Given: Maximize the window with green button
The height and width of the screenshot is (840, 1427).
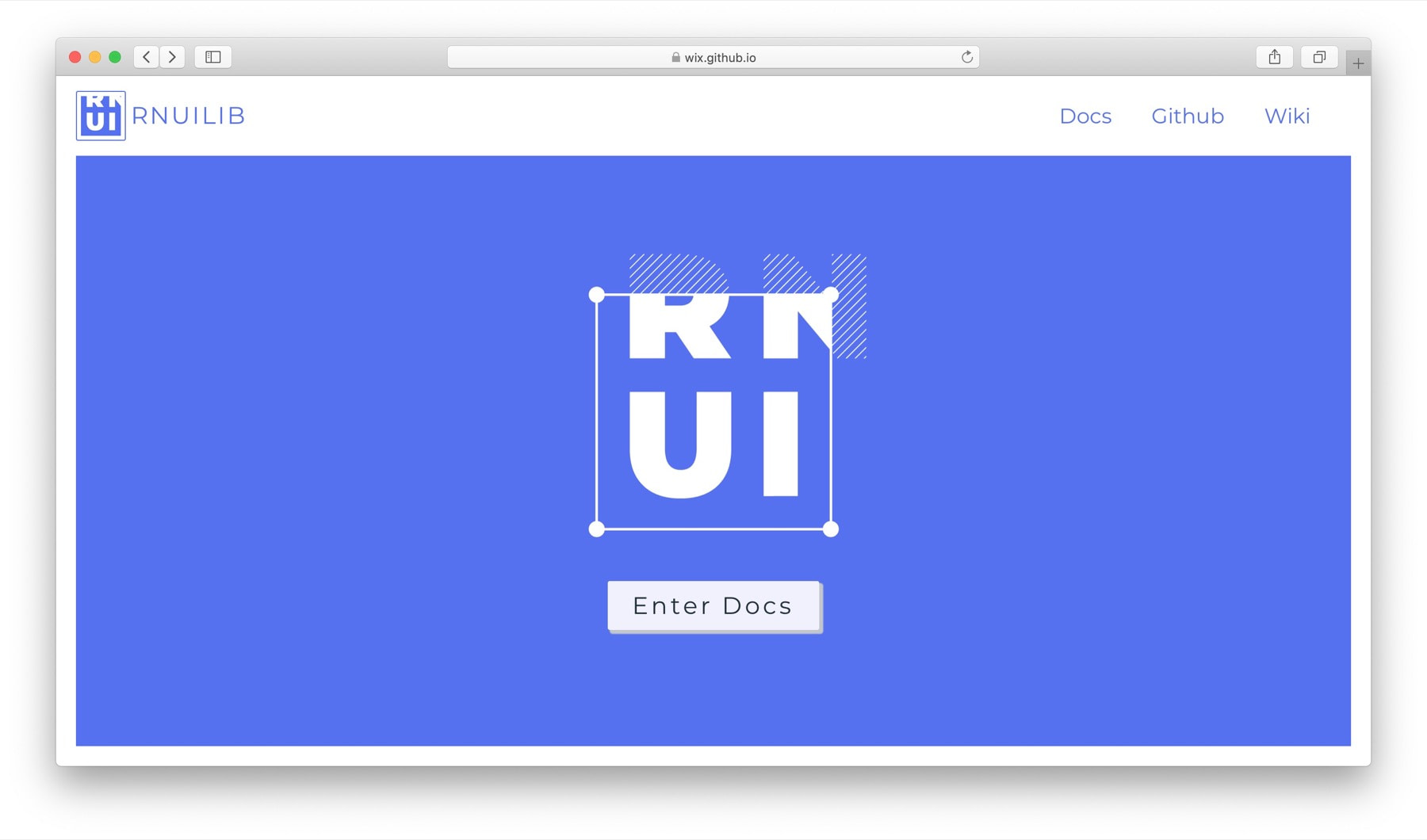Looking at the screenshot, I should coord(115,57).
